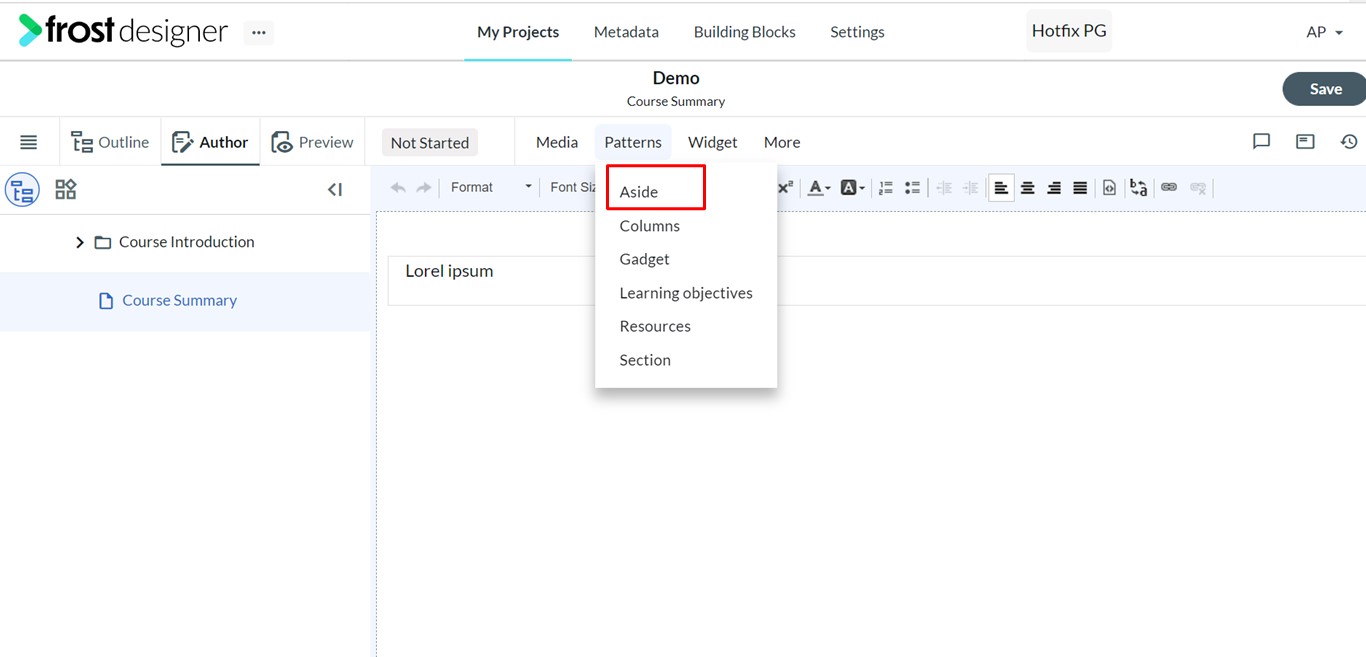1366x657 pixels.
Task: Click the Demo project title
Action: click(x=676, y=78)
